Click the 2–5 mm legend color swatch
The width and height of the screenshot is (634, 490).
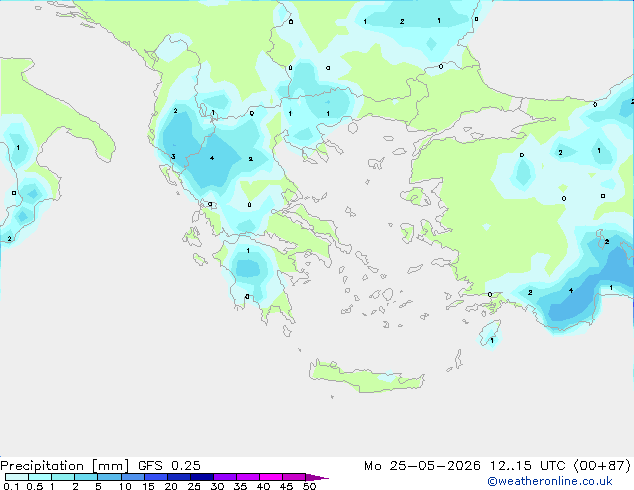coord(86,477)
